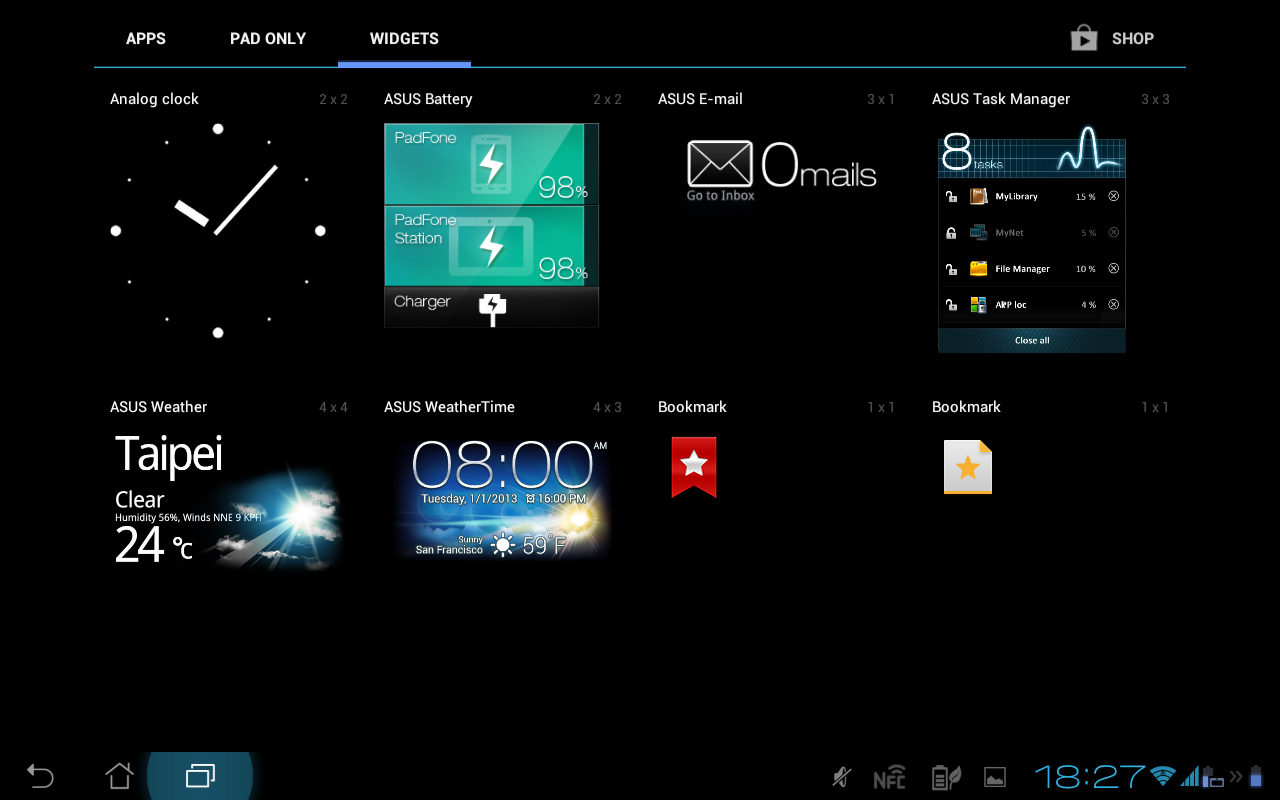Choose the ASUS E-mail envelope icon
The width and height of the screenshot is (1280, 800).
pyautogui.click(x=720, y=164)
